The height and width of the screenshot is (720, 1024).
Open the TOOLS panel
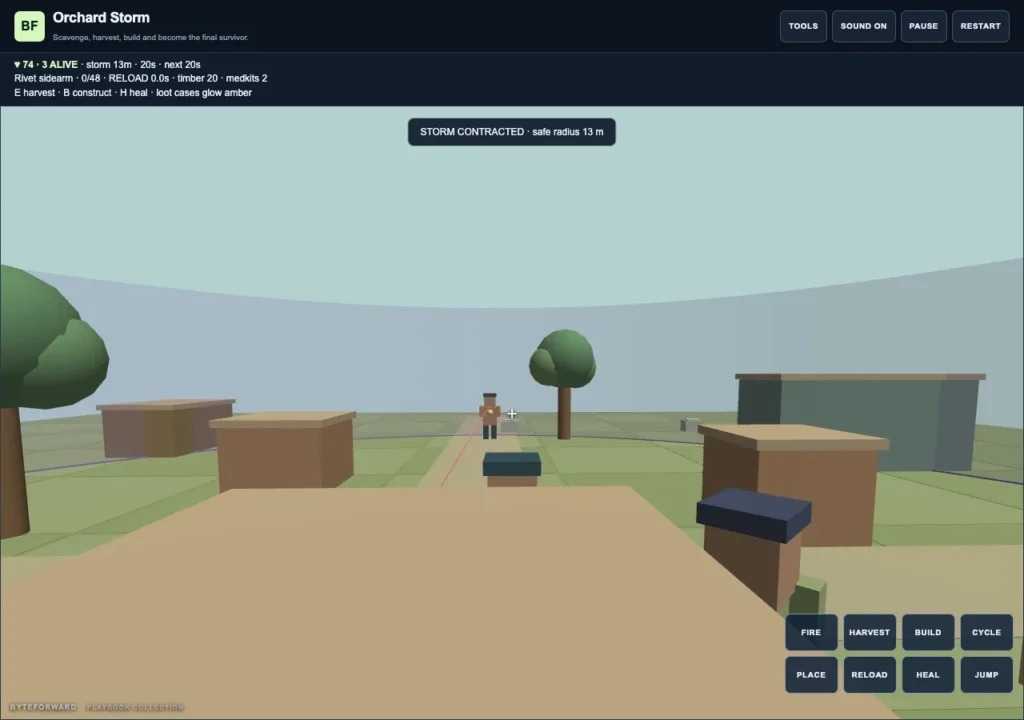(x=803, y=26)
